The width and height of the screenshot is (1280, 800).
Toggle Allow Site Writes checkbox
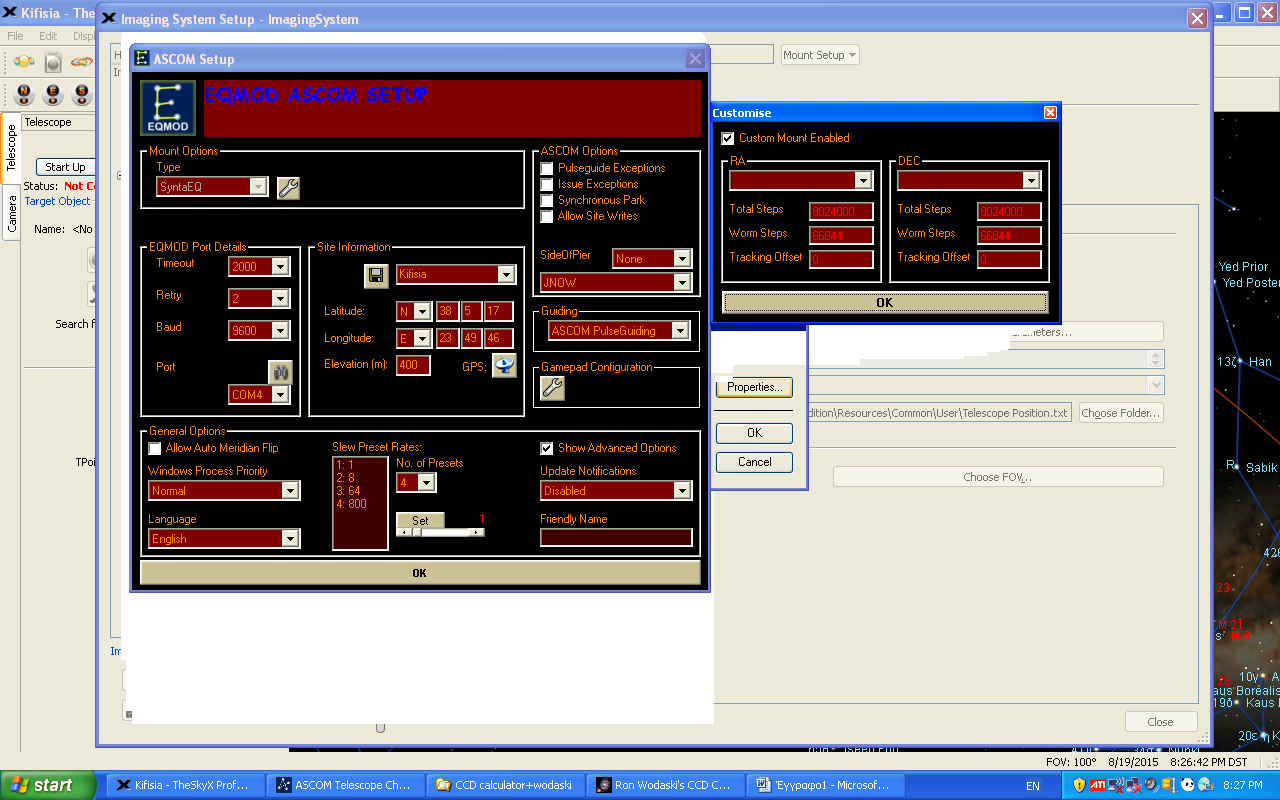tap(547, 216)
